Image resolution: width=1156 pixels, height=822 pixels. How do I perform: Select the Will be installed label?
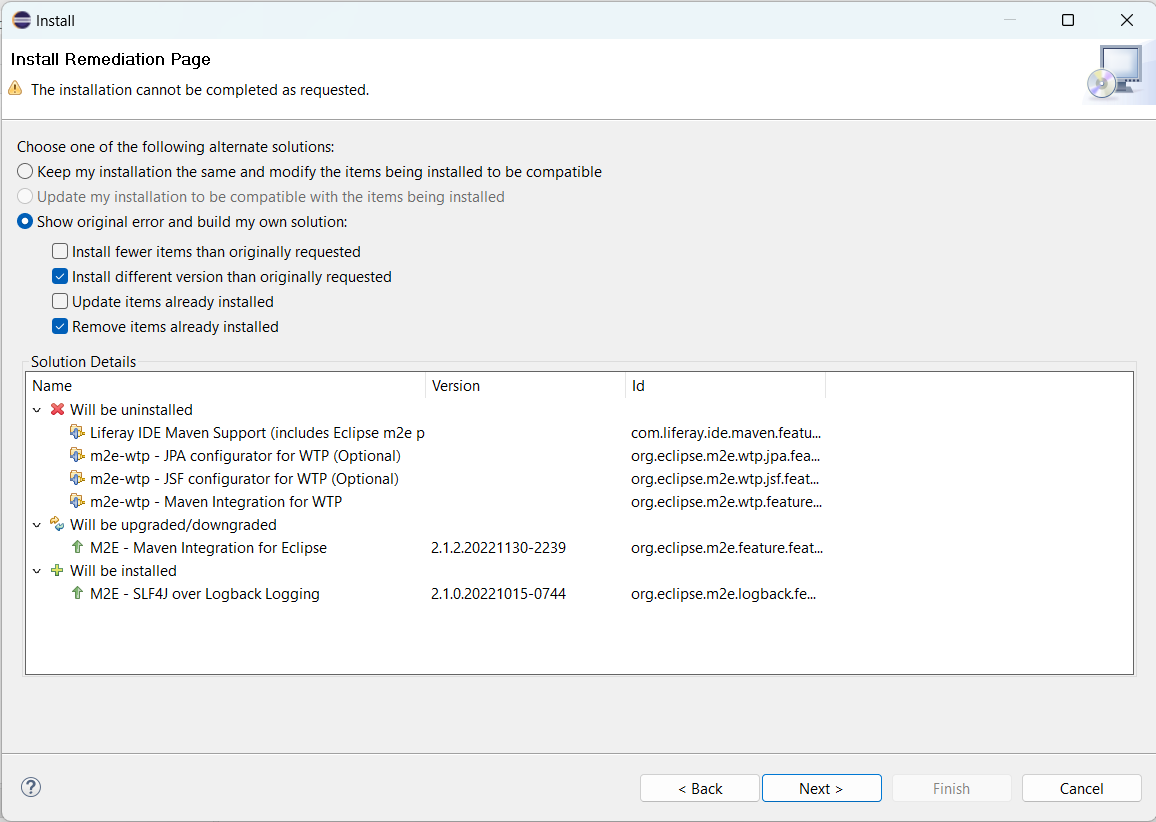tap(123, 571)
